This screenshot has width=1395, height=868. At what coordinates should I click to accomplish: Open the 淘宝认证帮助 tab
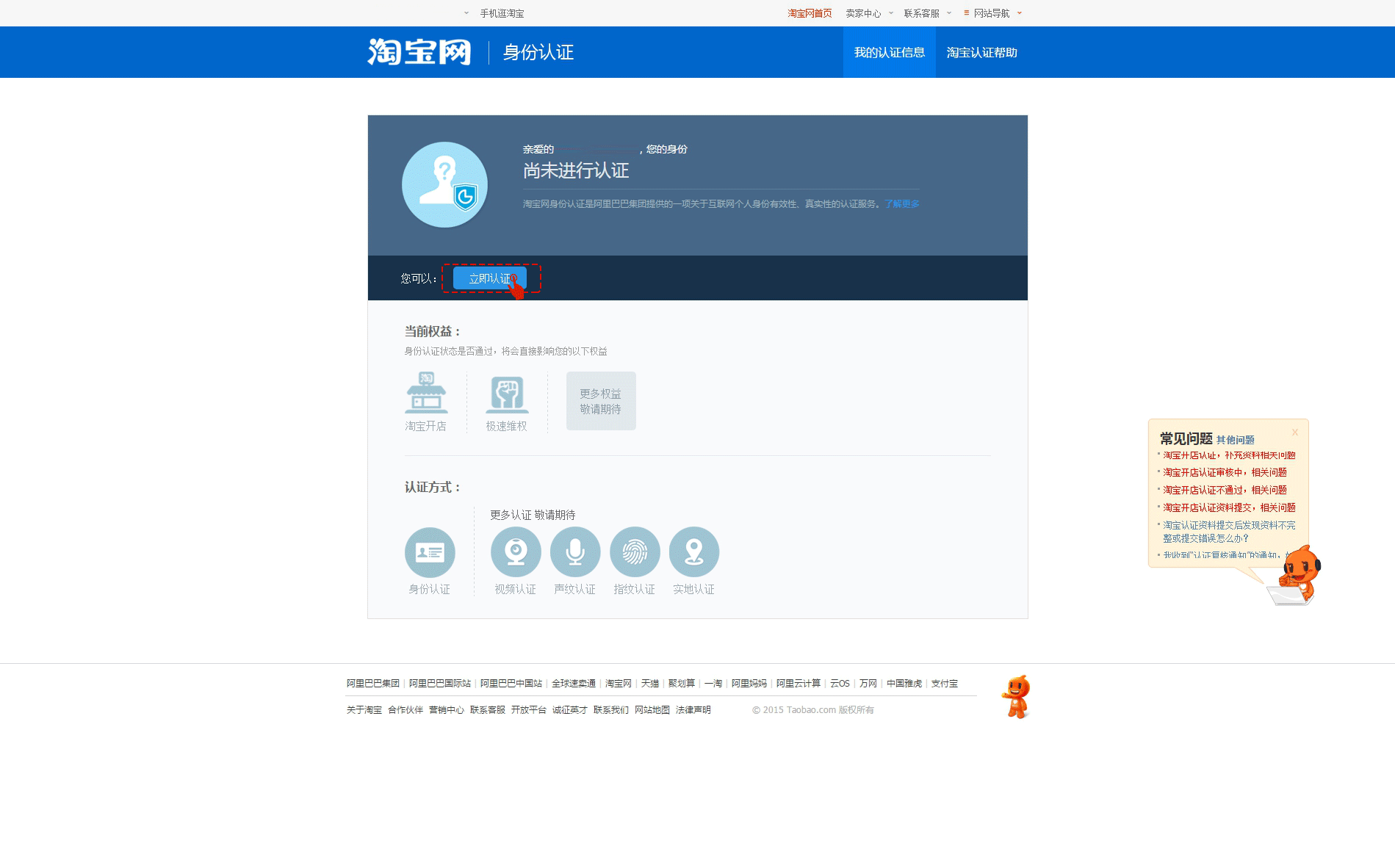click(x=982, y=52)
